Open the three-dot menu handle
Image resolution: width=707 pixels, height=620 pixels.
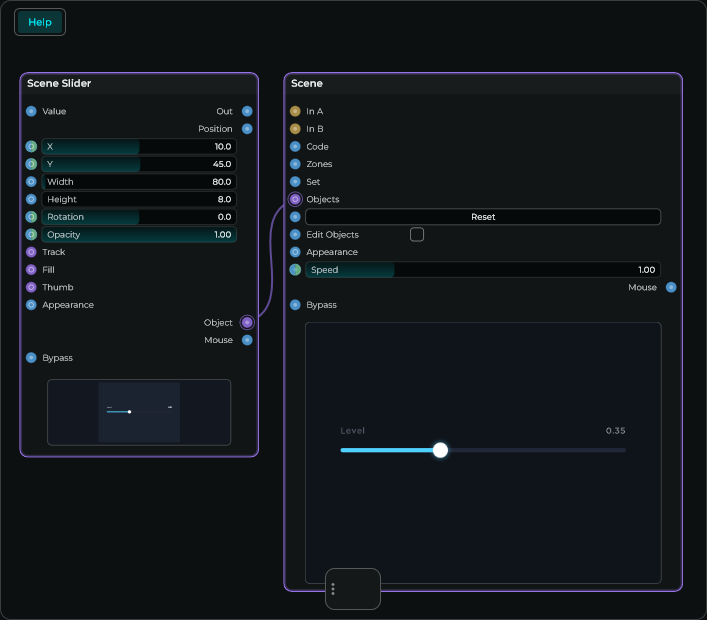pyautogui.click(x=333, y=589)
